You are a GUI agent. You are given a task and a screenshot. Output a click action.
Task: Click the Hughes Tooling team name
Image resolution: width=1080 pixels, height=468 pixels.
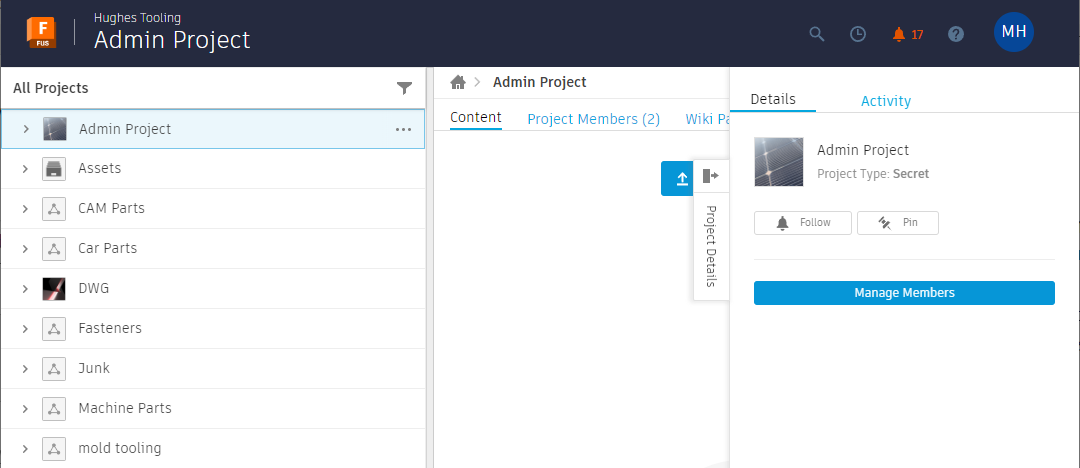coord(137,17)
